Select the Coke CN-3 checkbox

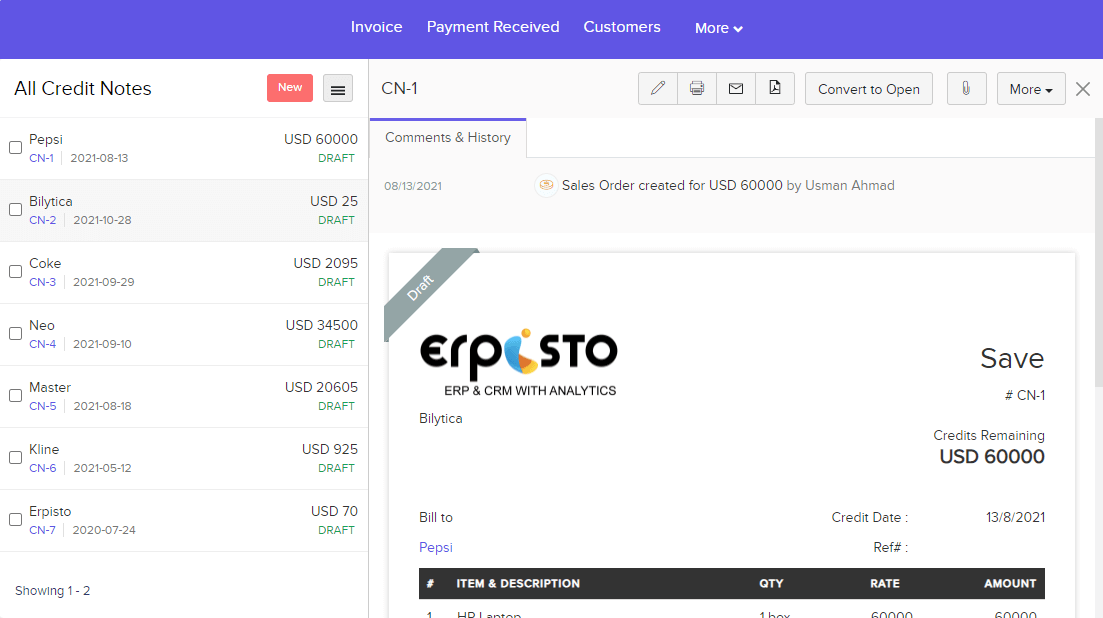(15, 271)
